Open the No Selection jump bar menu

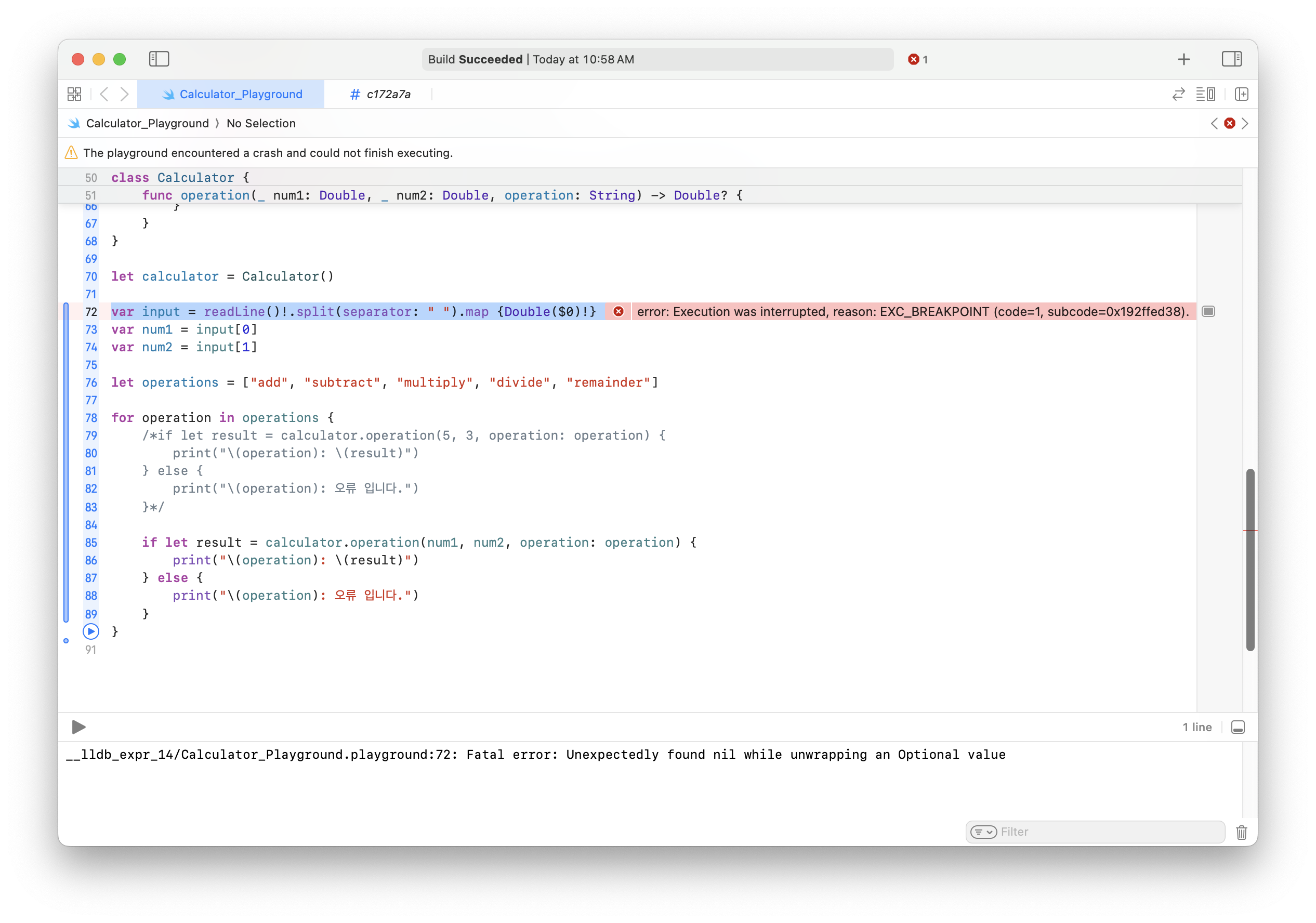coord(261,123)
